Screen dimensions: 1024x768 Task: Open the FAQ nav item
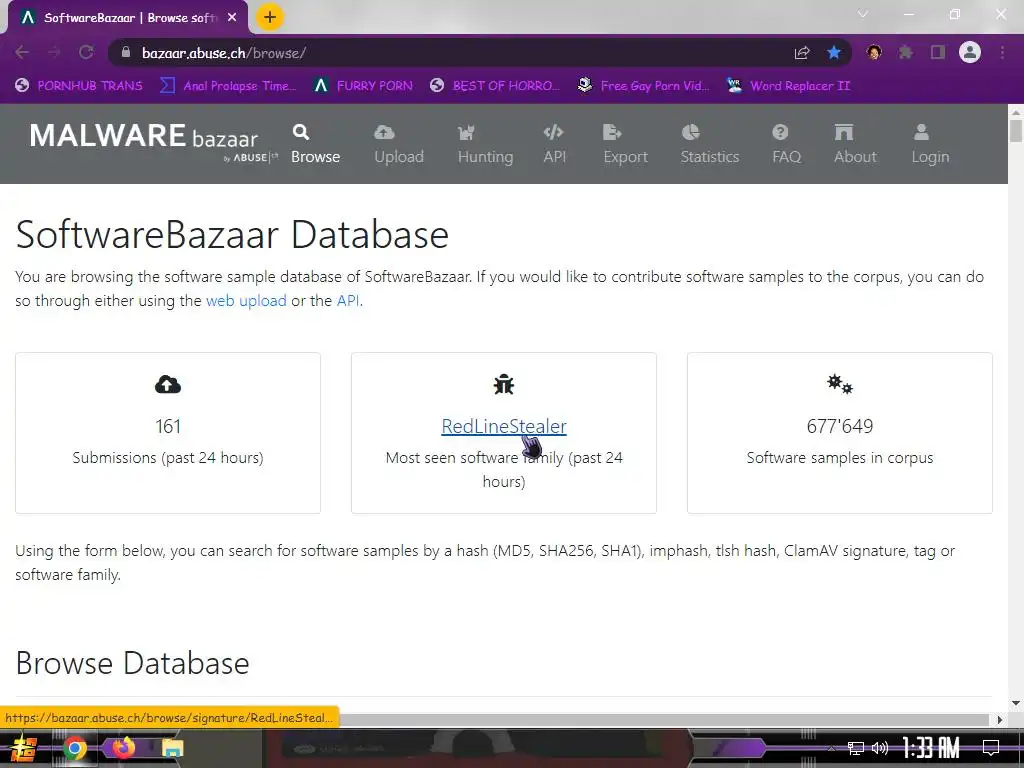[x=786, y=144]
